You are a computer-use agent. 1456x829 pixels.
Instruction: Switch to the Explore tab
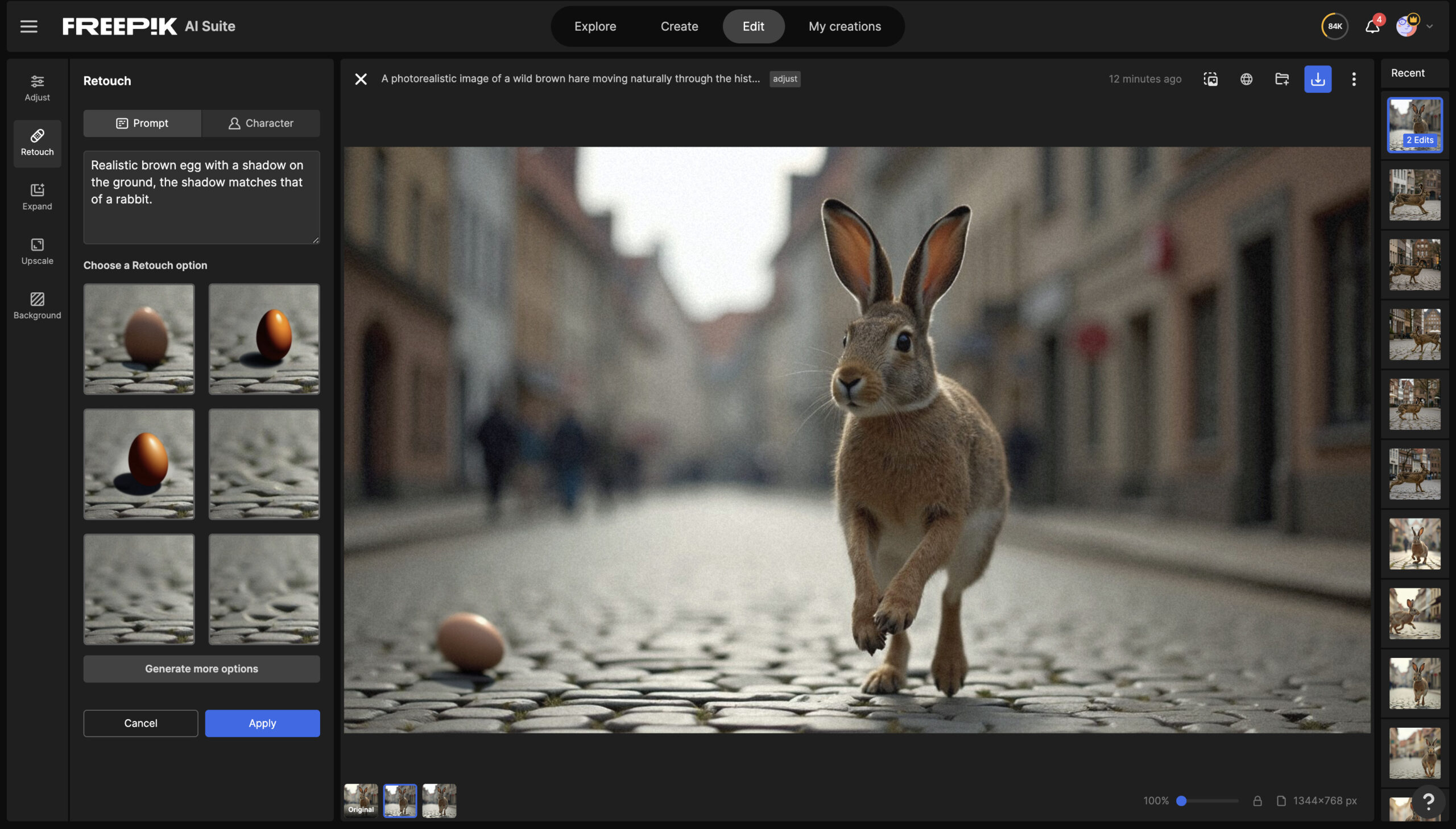pyautogui.click(x=594, y=26)
